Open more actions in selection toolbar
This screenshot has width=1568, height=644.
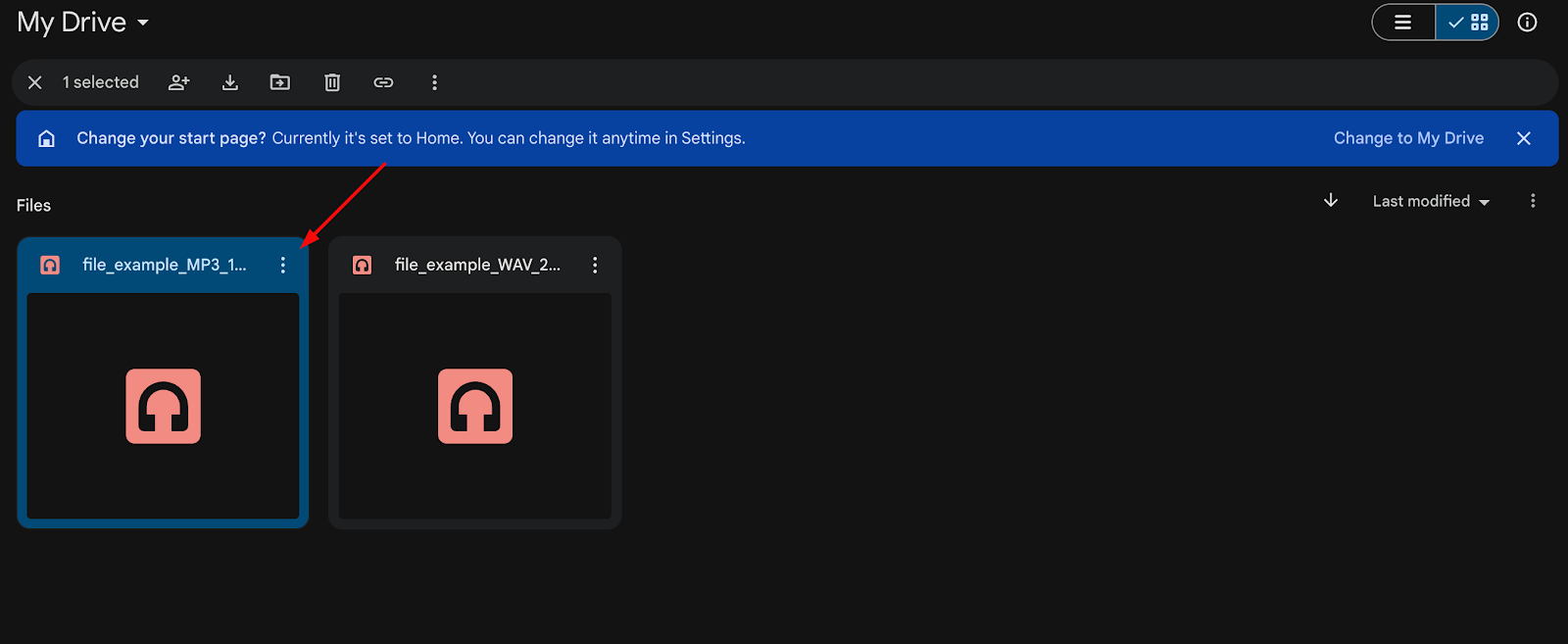434,82
